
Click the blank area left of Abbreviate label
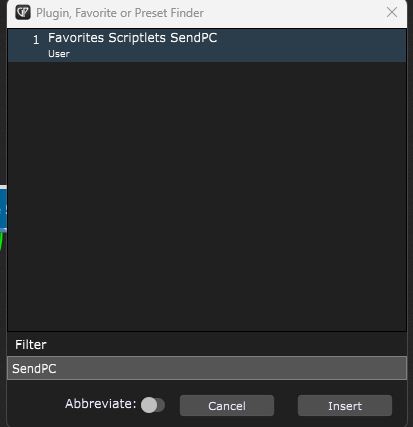pyautogui.click(x=36, y=404)
